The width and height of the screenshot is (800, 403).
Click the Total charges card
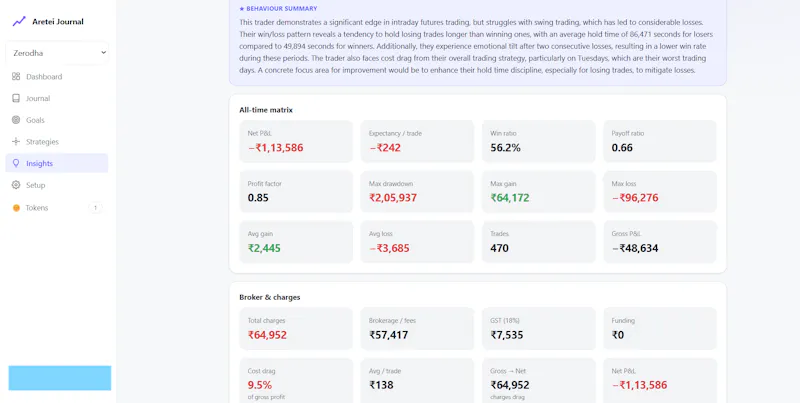(x=296, y=329)
